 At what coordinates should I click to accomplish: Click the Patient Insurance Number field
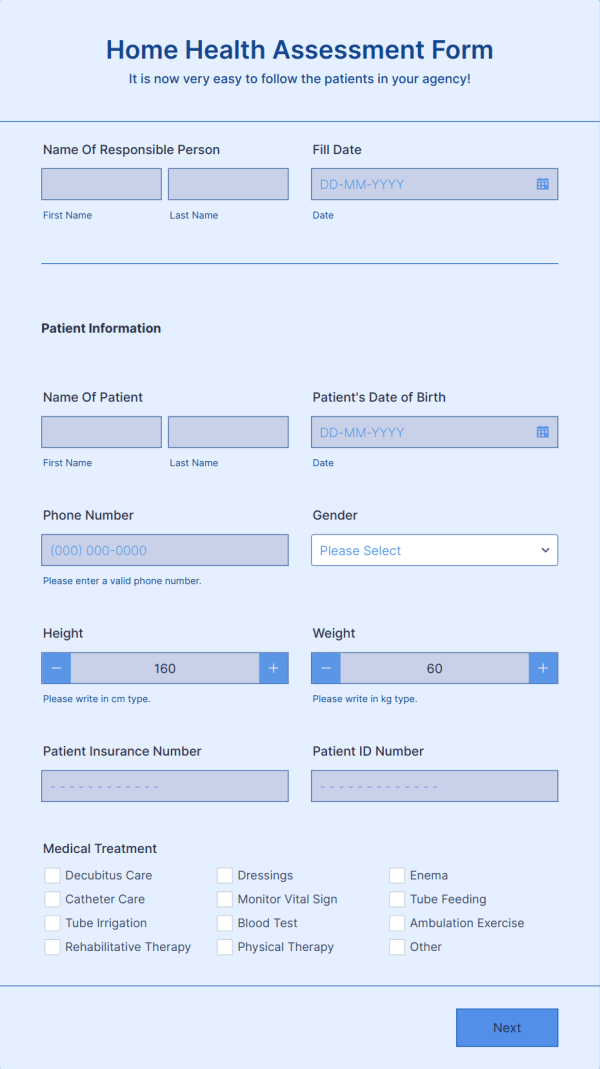pos(164,786)
